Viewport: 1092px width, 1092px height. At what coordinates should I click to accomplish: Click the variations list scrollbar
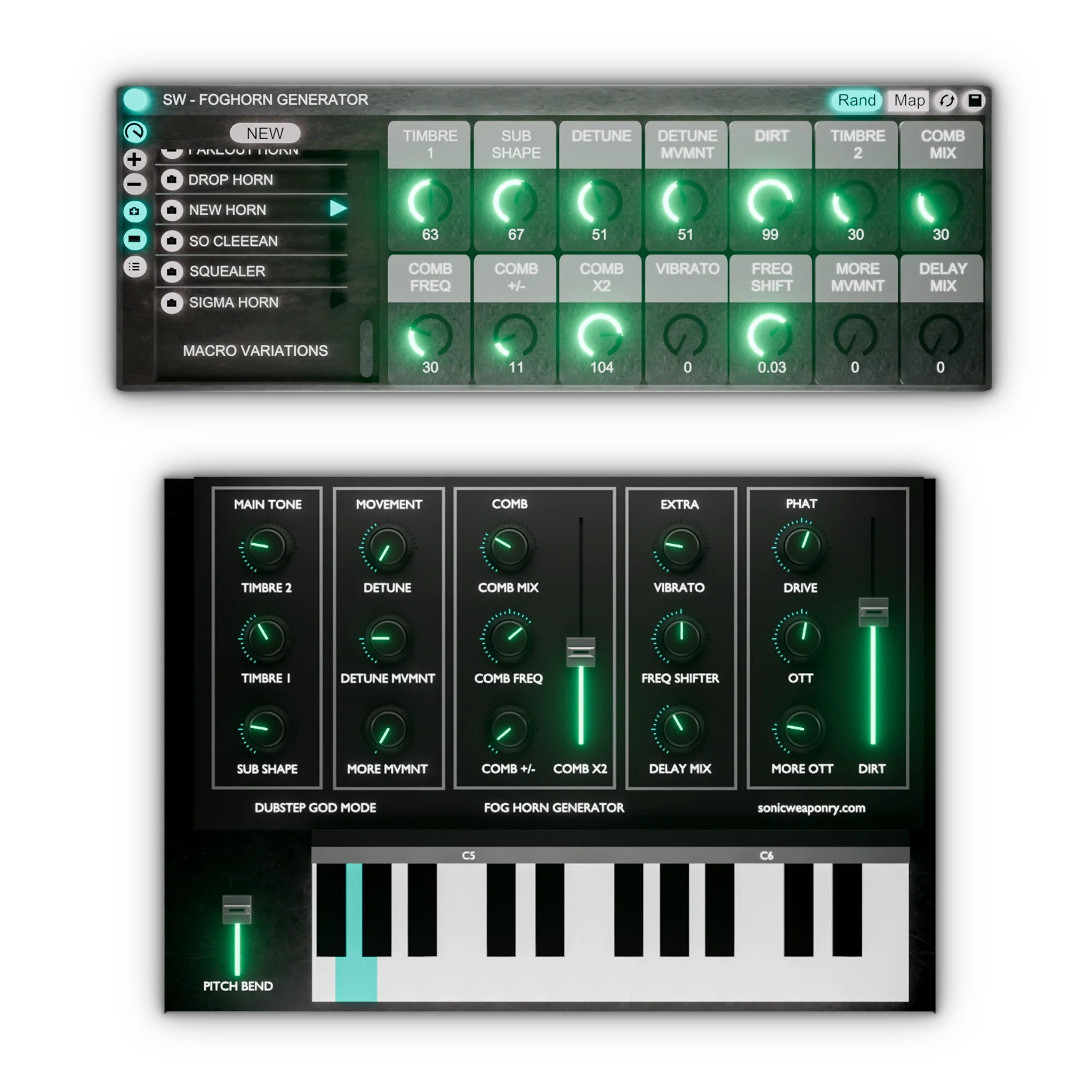coord(366,349)
